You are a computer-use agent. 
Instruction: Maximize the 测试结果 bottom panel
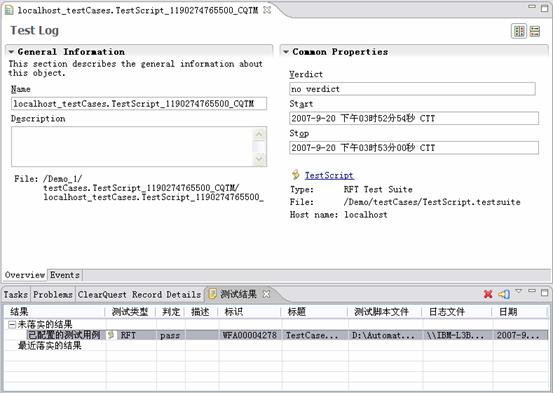tap(545, 292)
